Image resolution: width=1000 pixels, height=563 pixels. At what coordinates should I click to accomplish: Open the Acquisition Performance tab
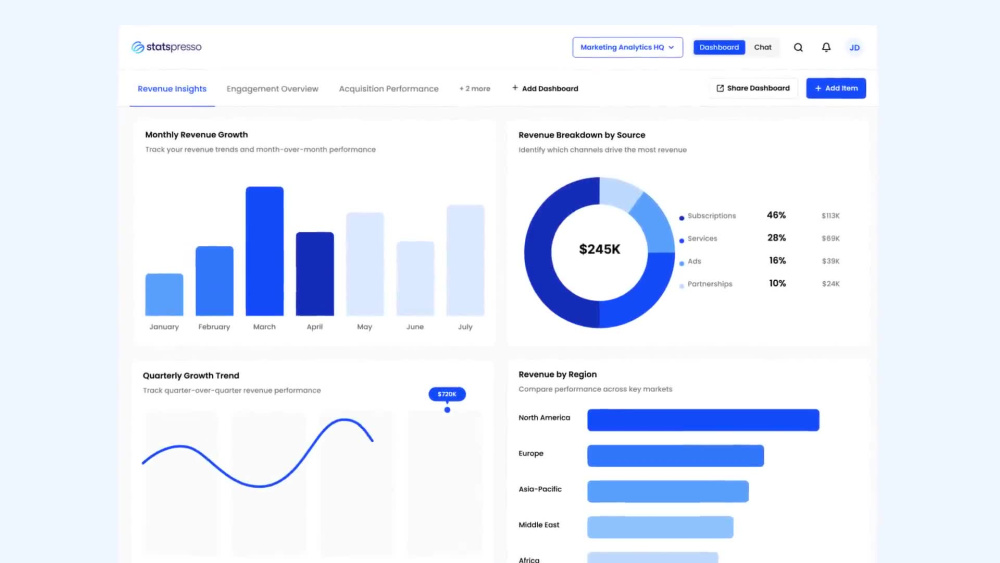(388, 89)
